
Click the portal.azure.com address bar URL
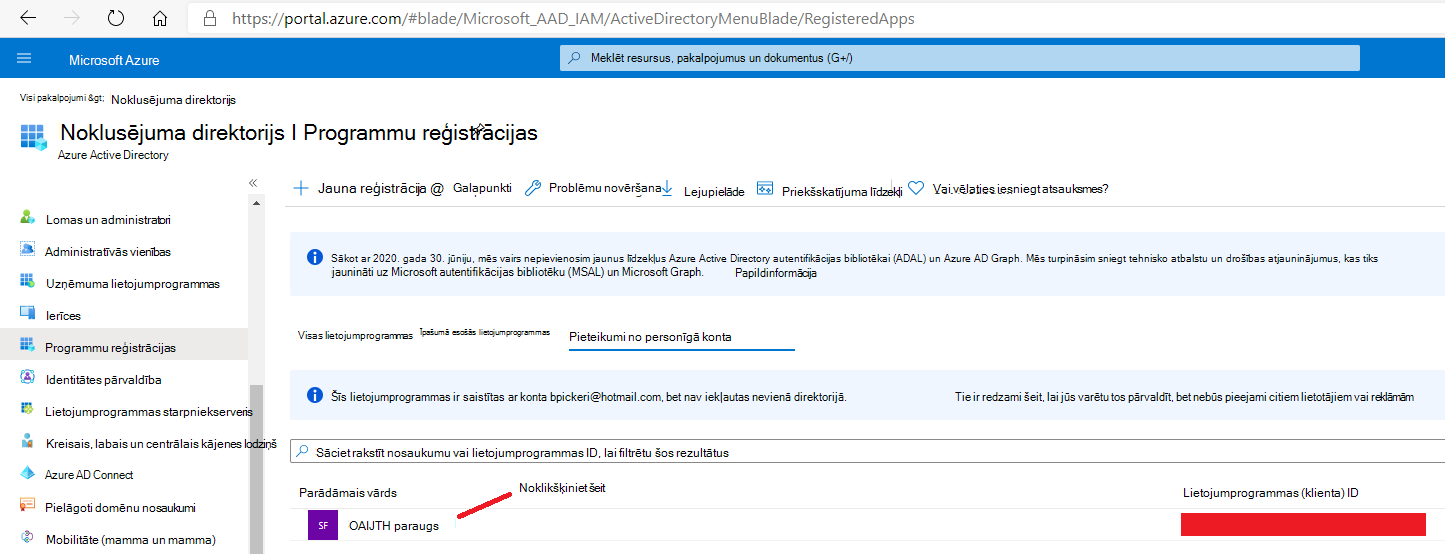573,18
